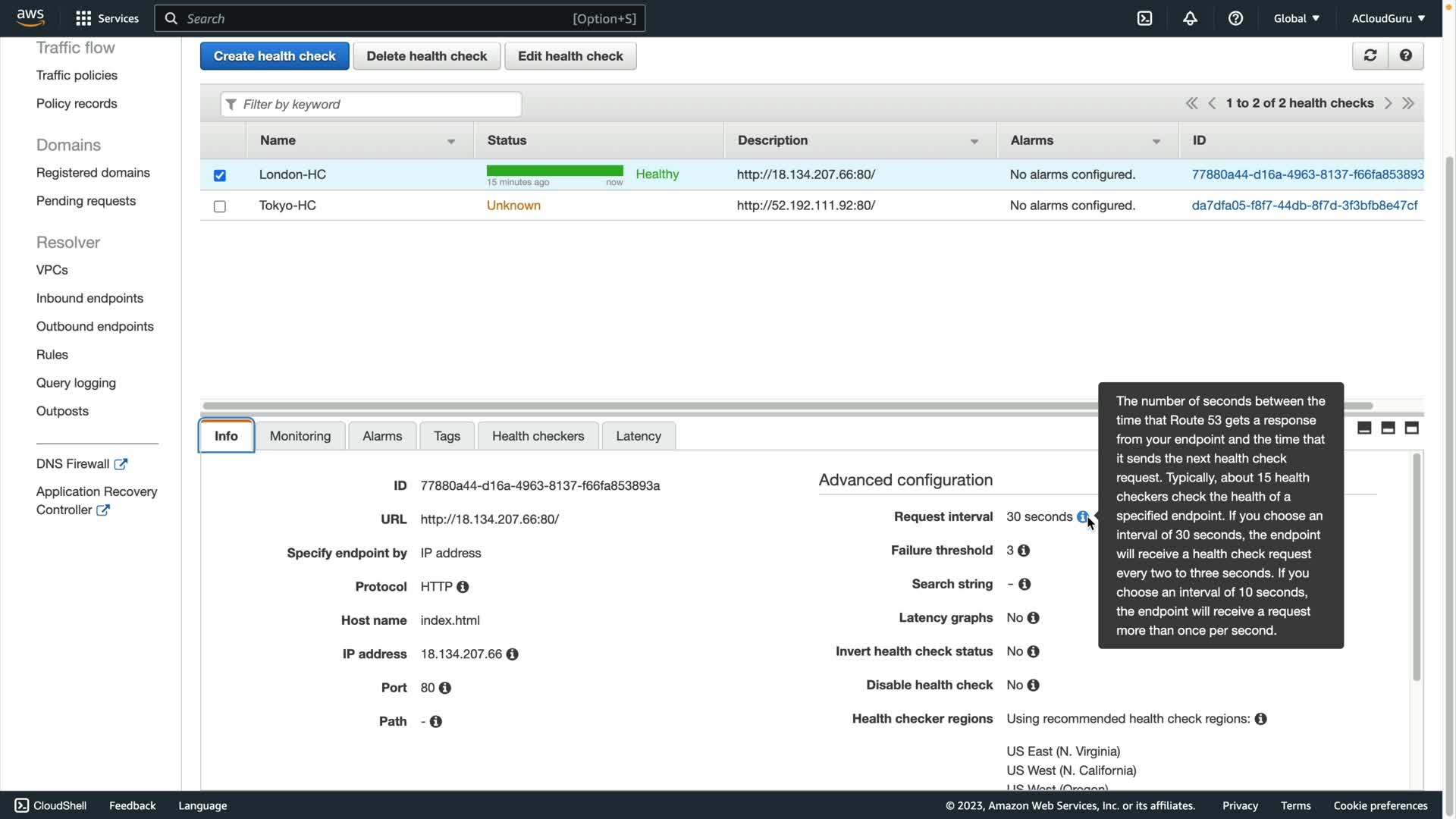Open the Health checkers tab

(538, 436)
